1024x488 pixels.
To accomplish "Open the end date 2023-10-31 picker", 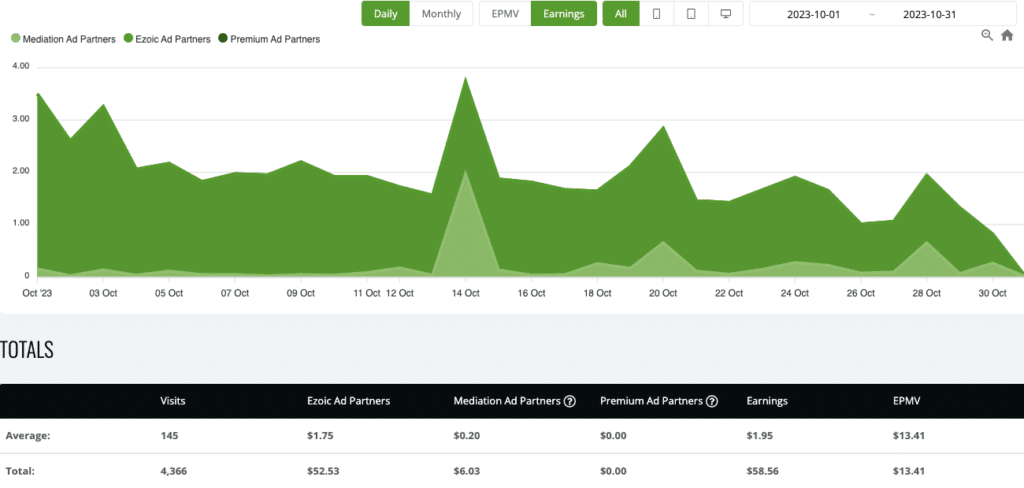I will click(x=930, y=14).
